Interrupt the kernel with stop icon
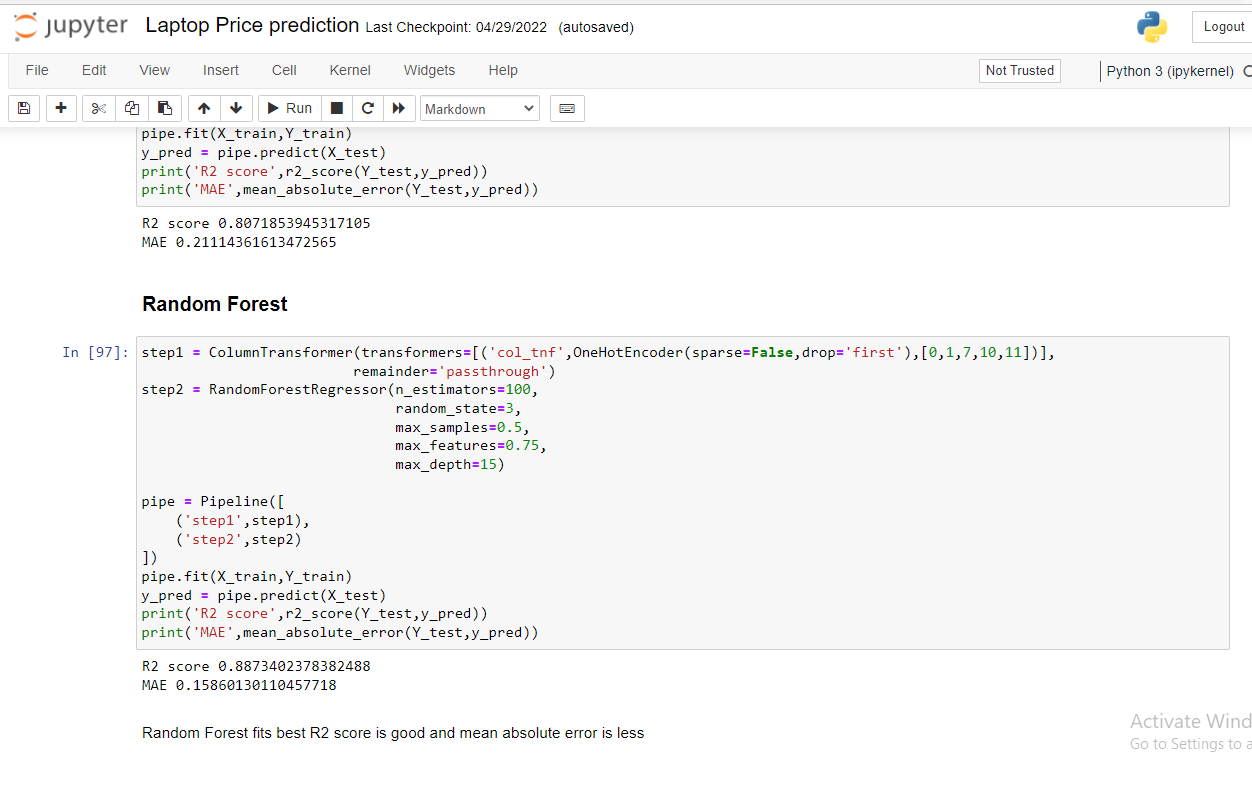Viewport: 1252px width, 787px height. (337, 108)
